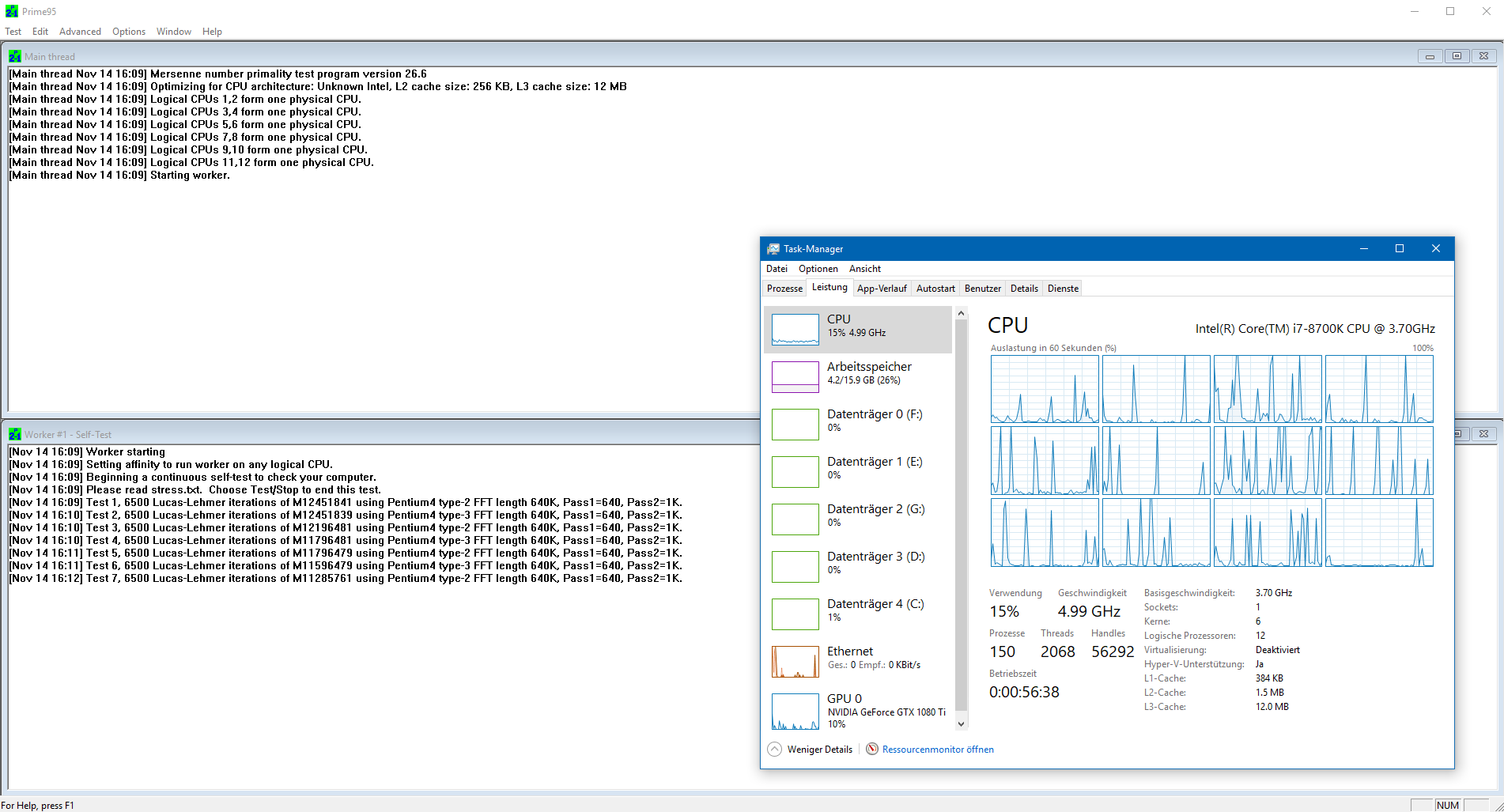Click the Prime95 title bar app icon
This screenshot has width=1504, height=812.
pyautogui.click(x=11, y=11)
